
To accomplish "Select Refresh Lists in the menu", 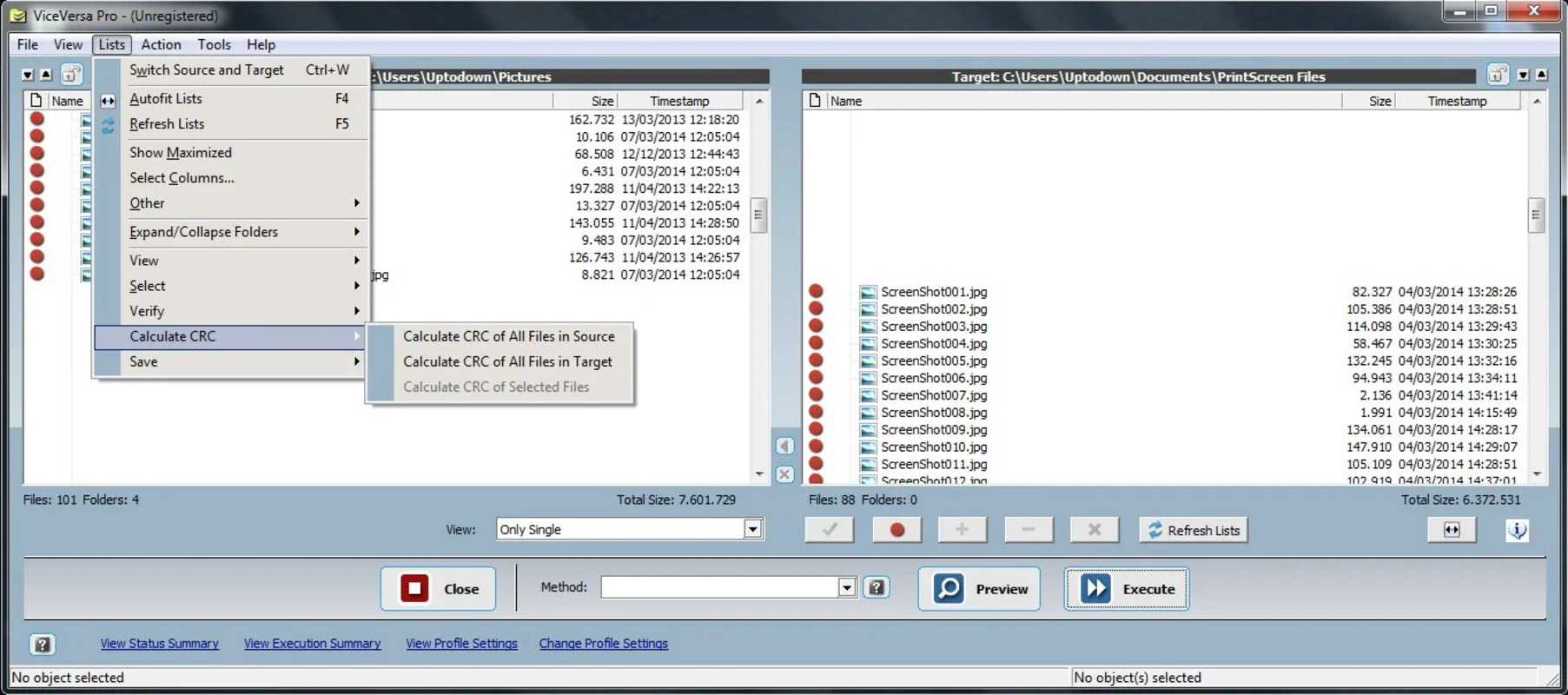I will point(231,124).
